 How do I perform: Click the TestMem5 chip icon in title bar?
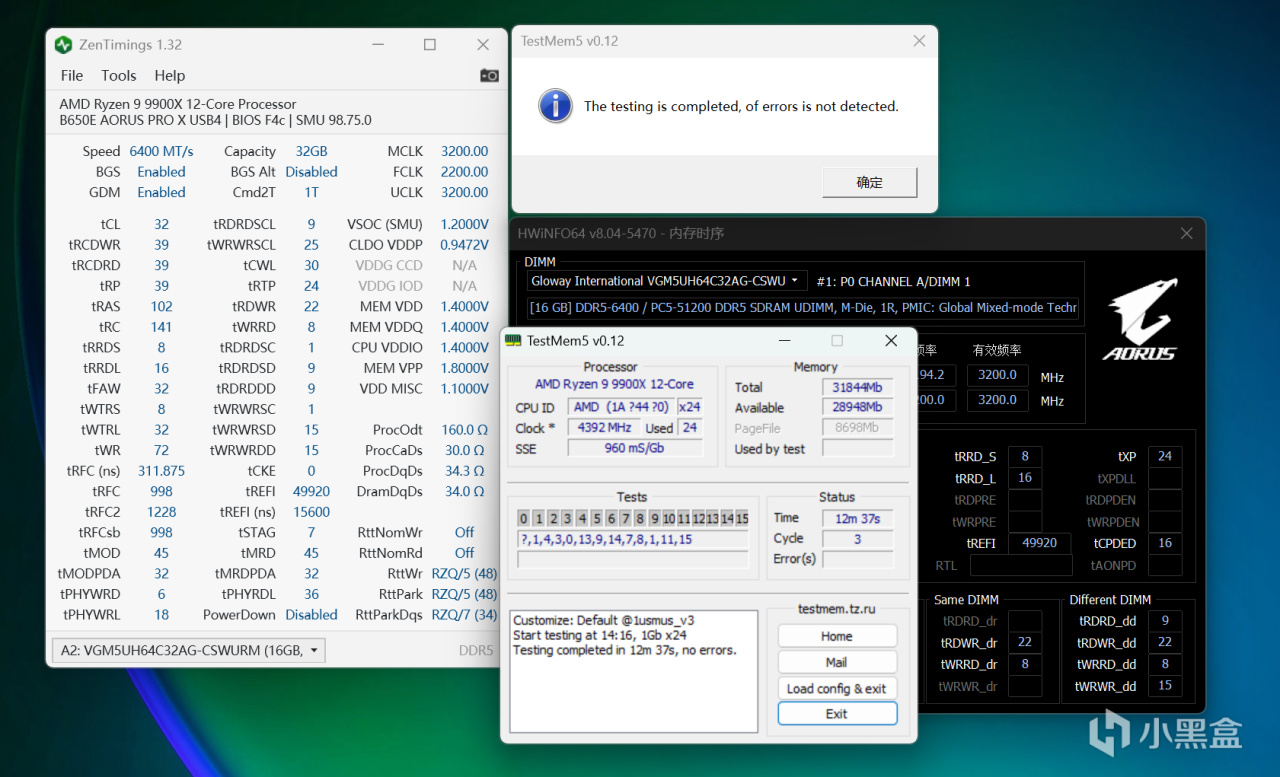(513, 341)
